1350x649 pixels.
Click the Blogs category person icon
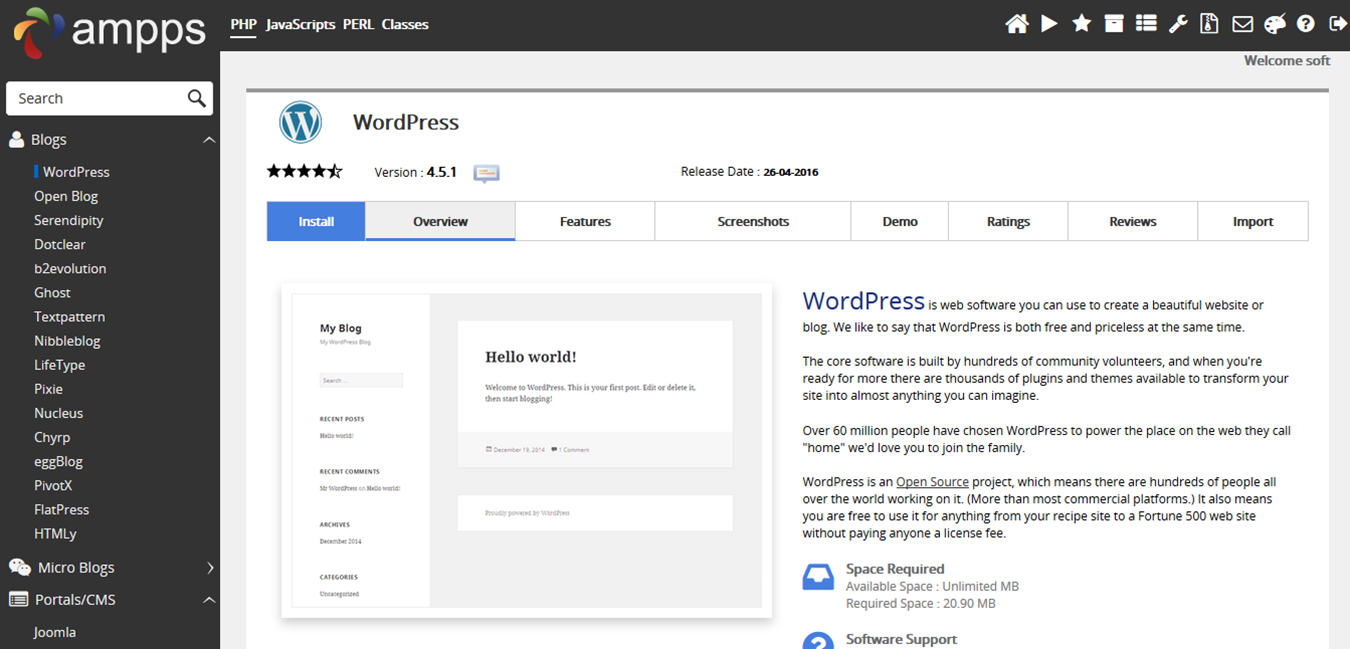(x=16, y=140)
